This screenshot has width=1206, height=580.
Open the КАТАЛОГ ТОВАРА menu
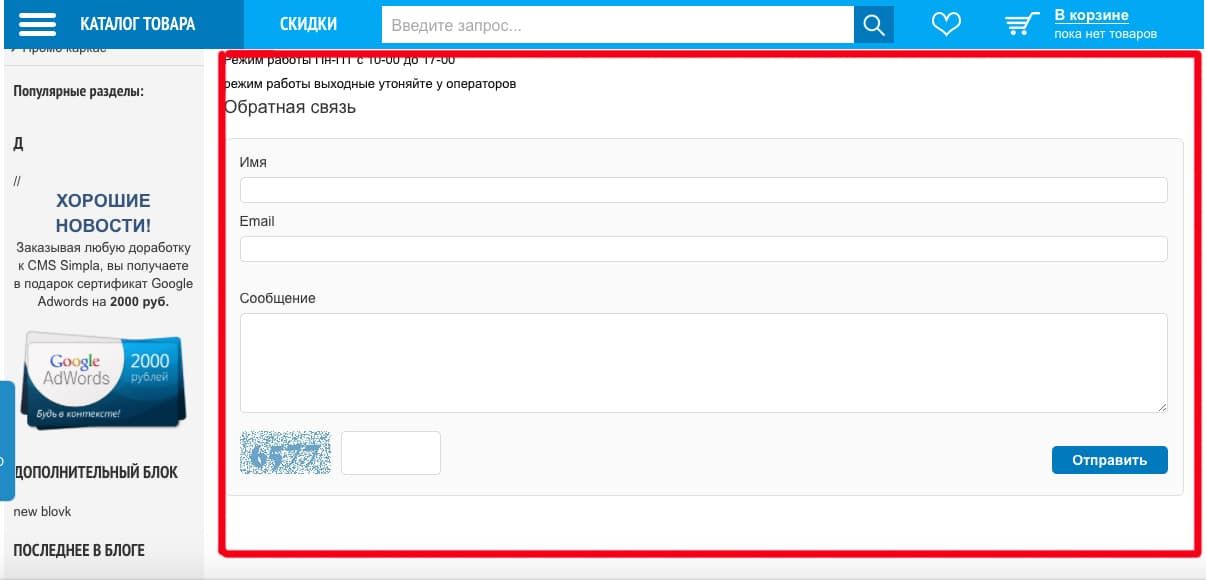pos(137,24)
